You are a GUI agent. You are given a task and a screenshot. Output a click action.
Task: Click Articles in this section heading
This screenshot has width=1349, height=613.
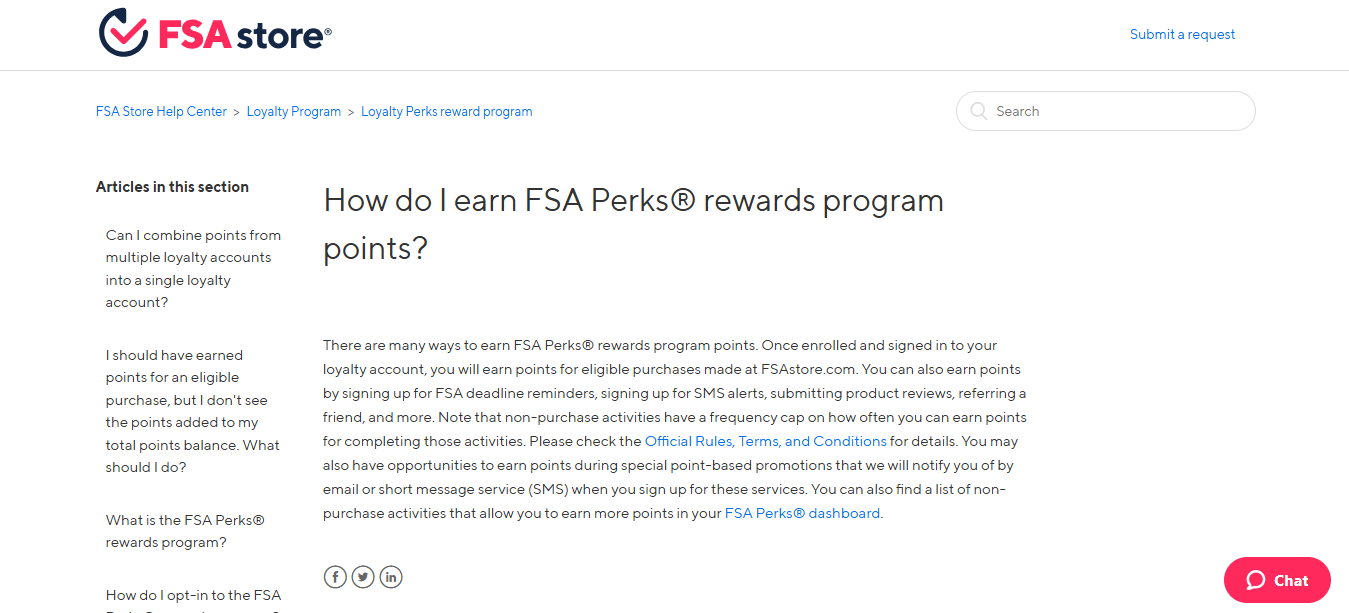tap(172, 187)
